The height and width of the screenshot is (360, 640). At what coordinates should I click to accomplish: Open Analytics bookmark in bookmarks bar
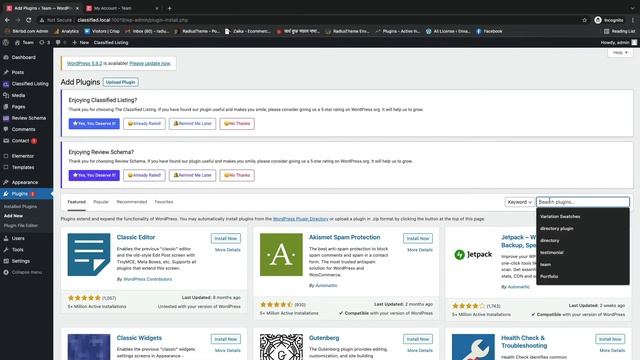point(67,31)
